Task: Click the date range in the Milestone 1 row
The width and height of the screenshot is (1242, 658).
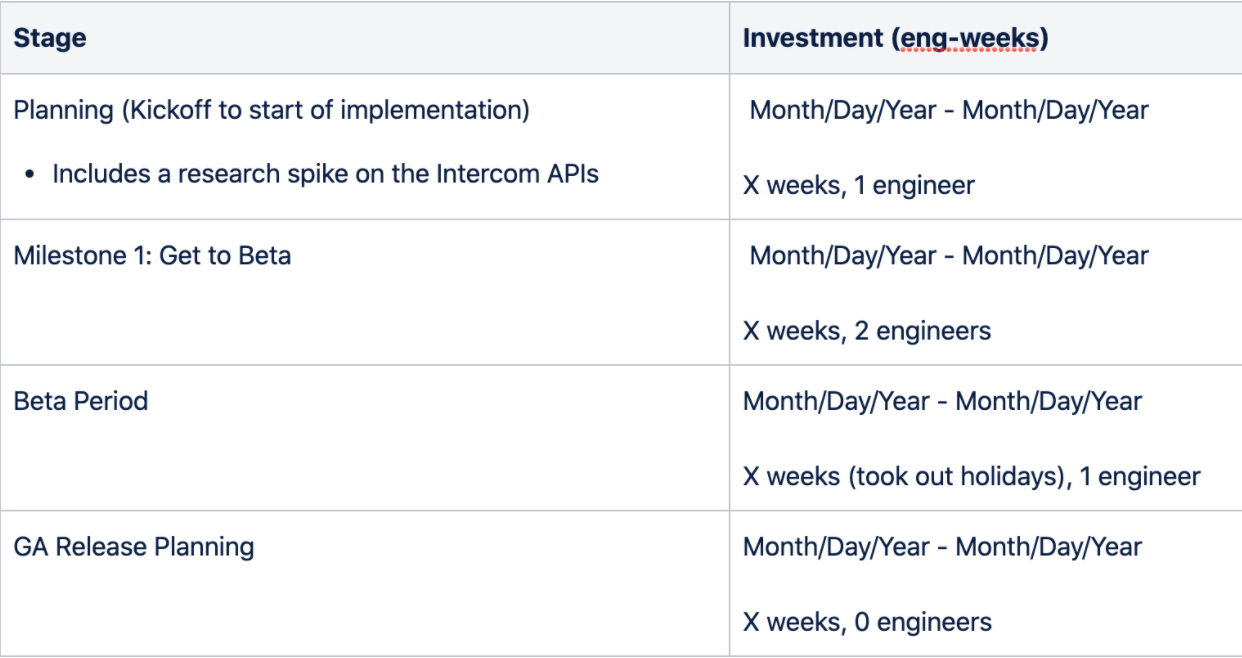Action: pyautogui.click(x=949, y=255)
